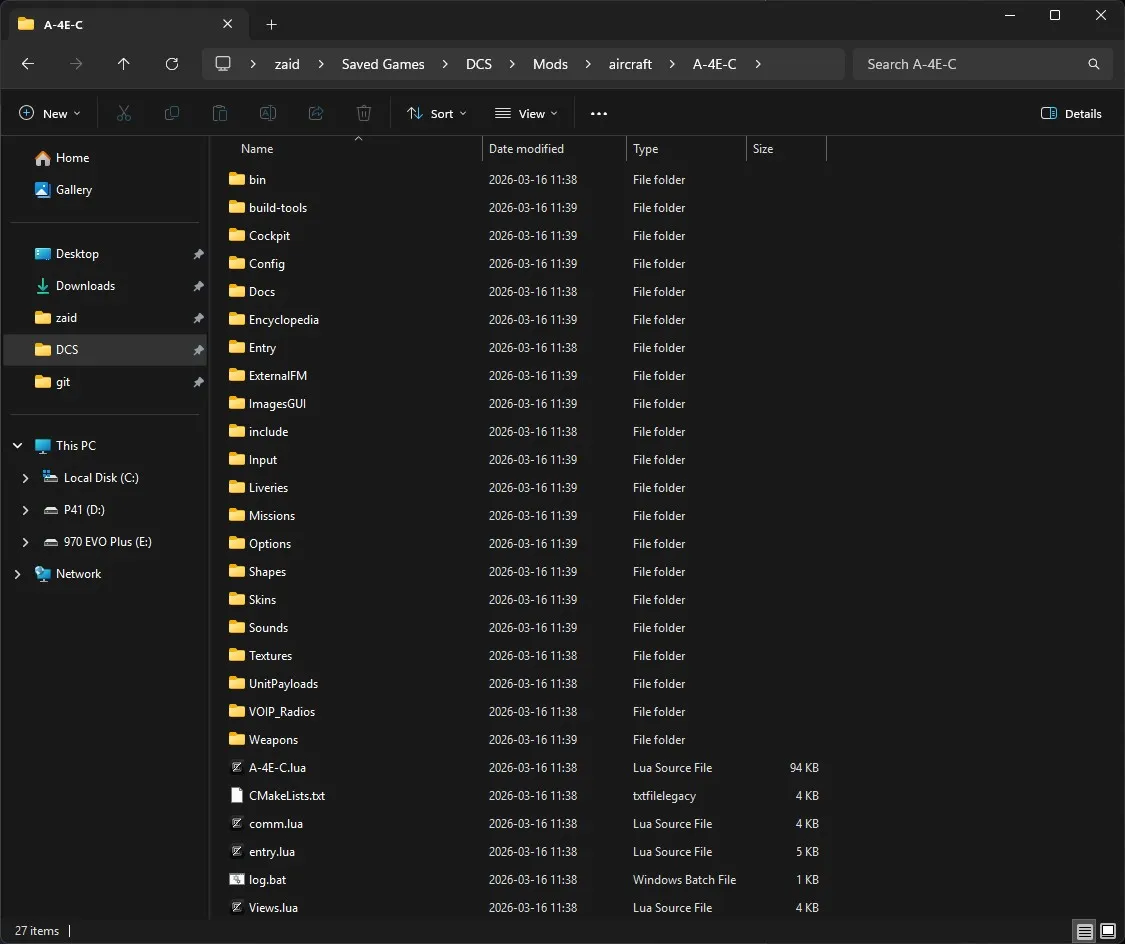Paste using the clipboard toolbar icon
The height and width of the screenshot is (944, 1125).
pyautogui.click(x=220, y=113)
